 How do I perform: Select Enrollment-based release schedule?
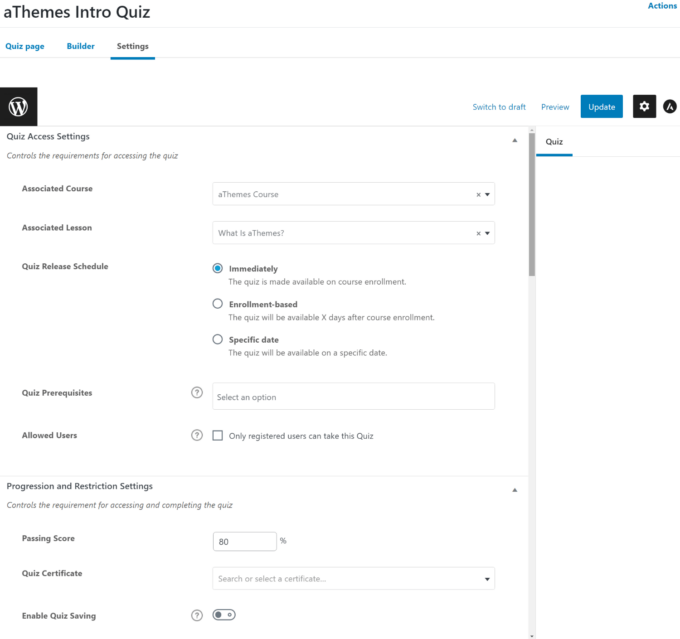click(218, 304)
